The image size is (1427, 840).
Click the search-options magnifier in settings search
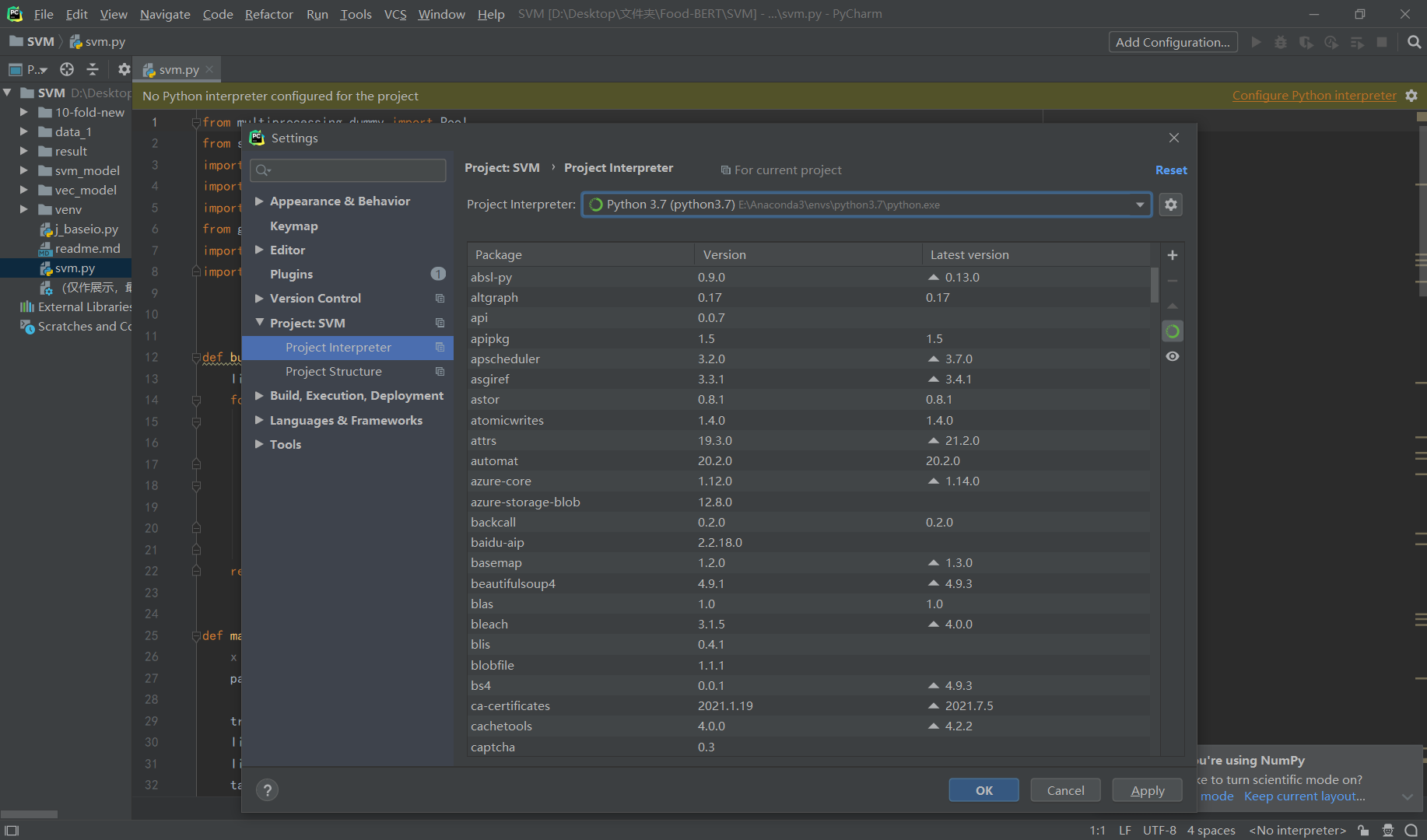click(263, 170)
